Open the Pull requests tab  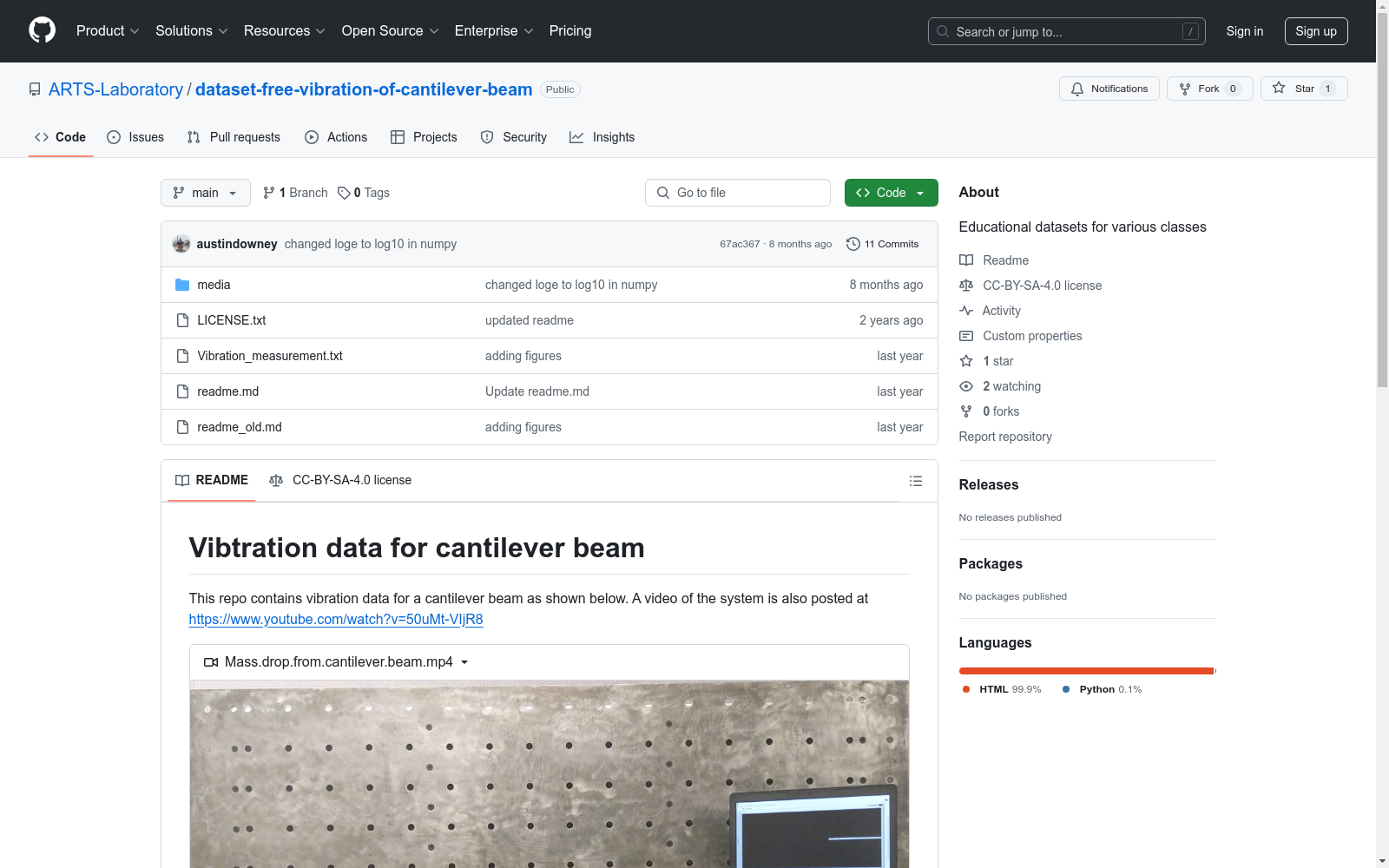point(234,137)
